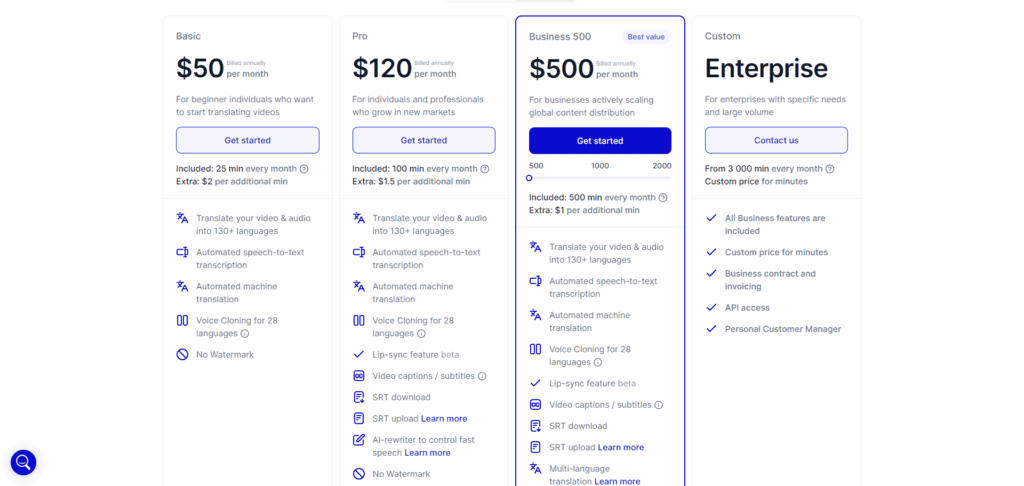Viewport: 1024px width, 486px height.
Task: Click the search chat bubble icon
Action: point(23,462)
